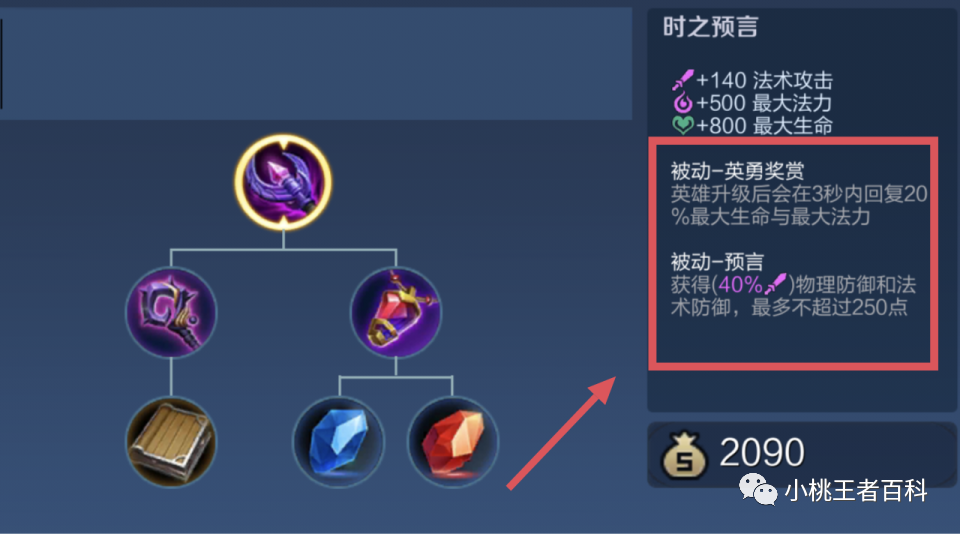Select the red ruby gem item
960x534 pixels.
tap(452, 442)
